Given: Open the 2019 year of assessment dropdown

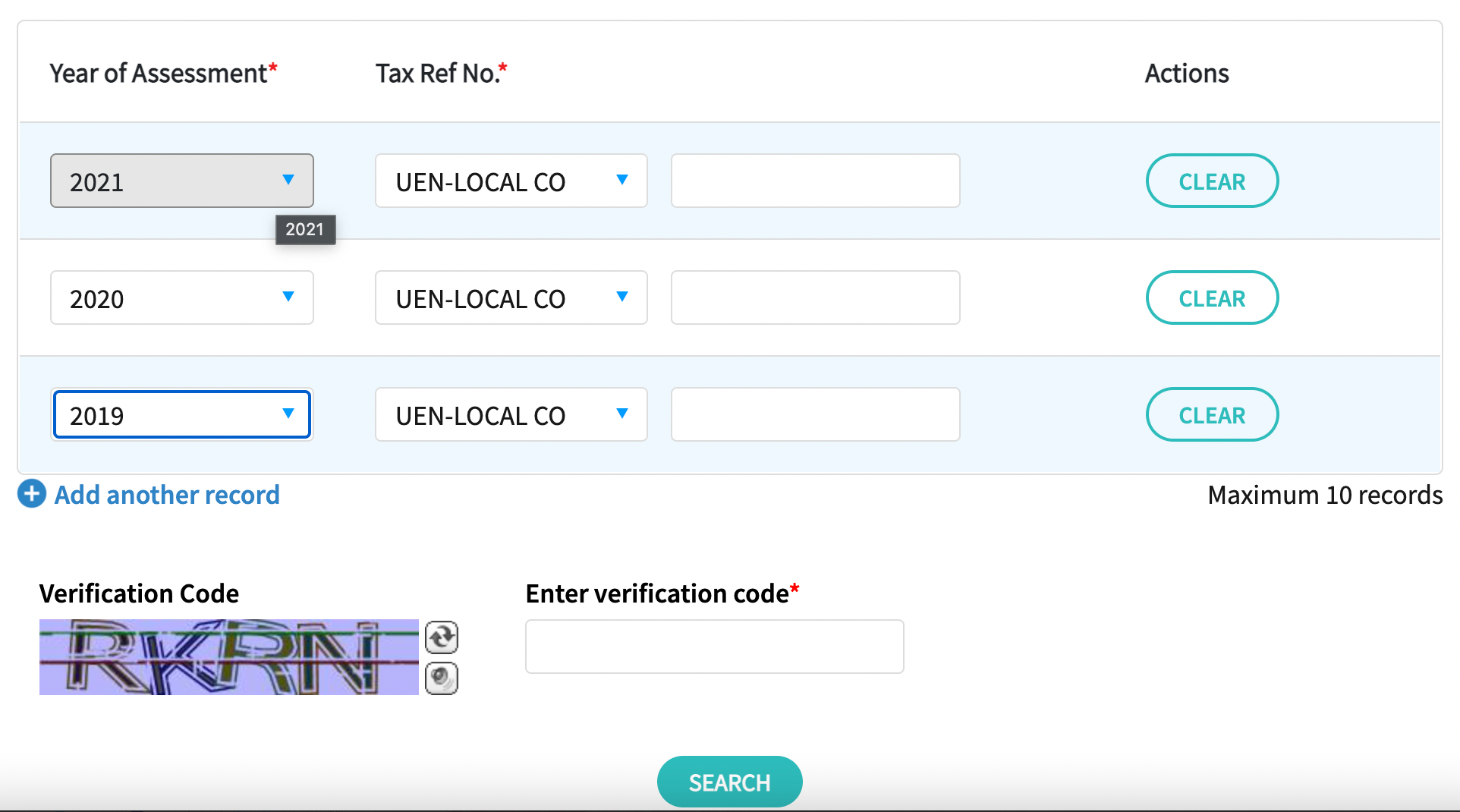Looking at the screenshot, I should pyautogui.click(x=182, y=414).
